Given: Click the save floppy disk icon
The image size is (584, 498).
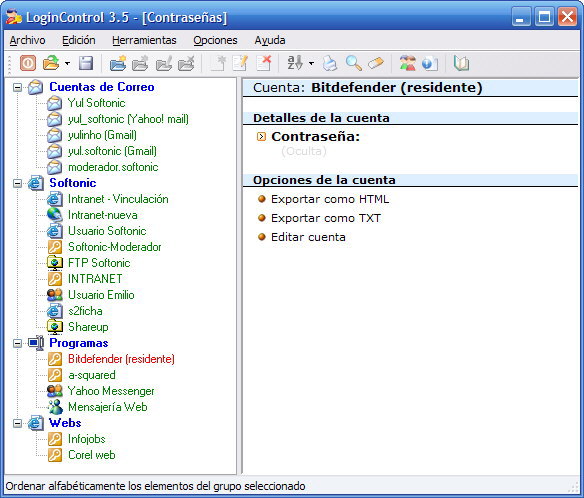Looking at the screenshot, I should [86, 63].
